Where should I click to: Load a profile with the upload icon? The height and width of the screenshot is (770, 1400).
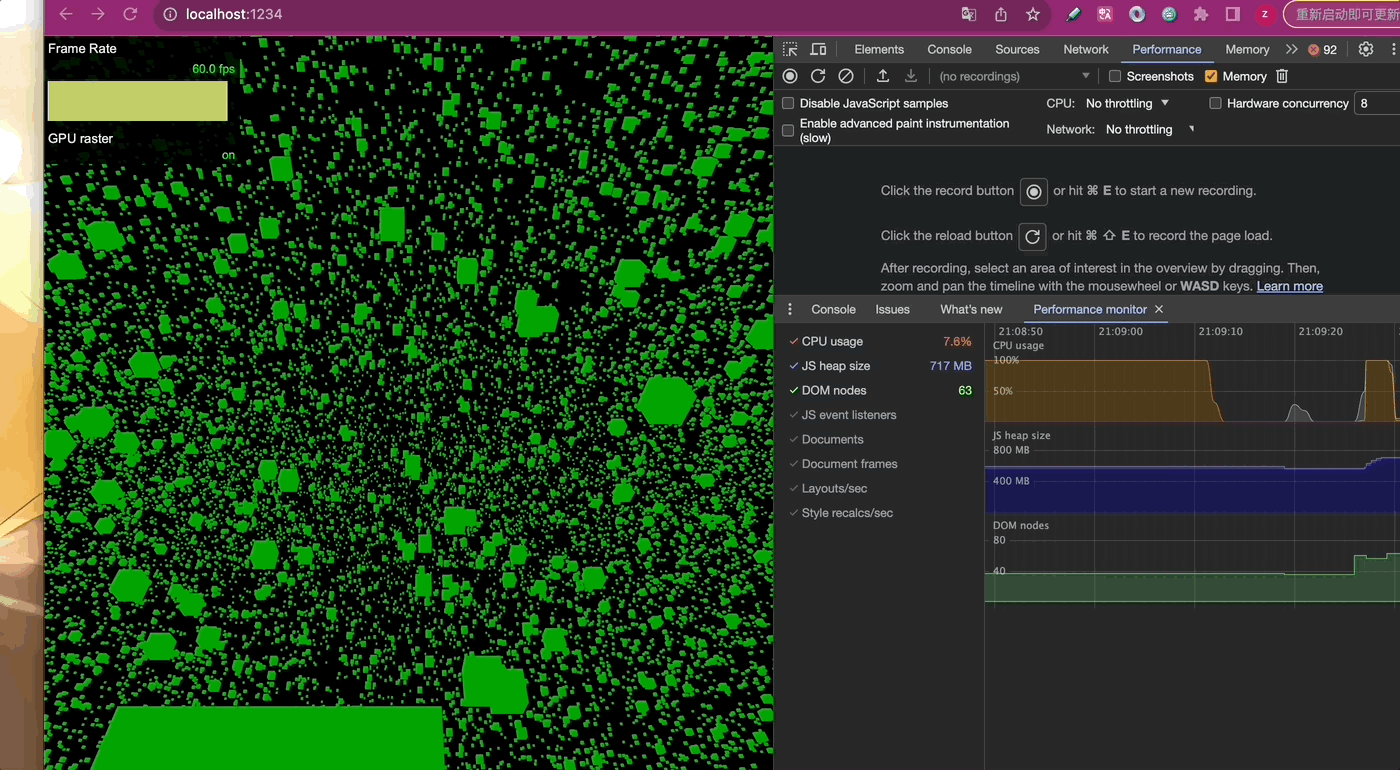pyautogui.click(x=883, y=76)
